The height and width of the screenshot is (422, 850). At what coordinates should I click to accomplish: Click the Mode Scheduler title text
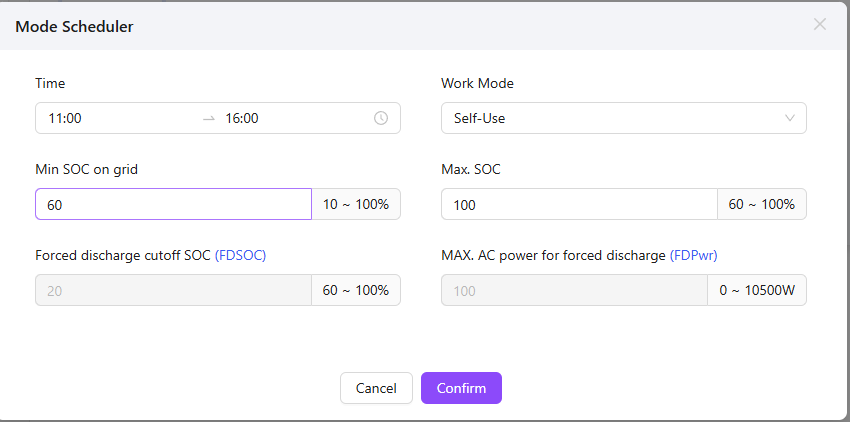click(75, 26)
